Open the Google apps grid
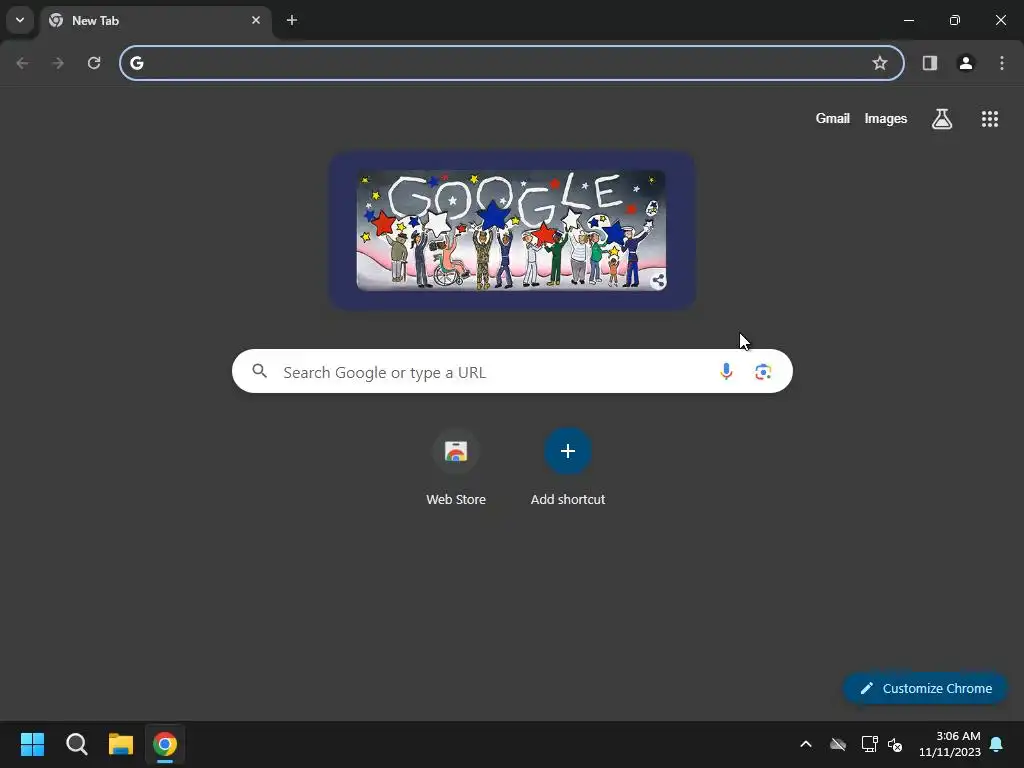1024x768 pixels. click(x=989, y=119)
